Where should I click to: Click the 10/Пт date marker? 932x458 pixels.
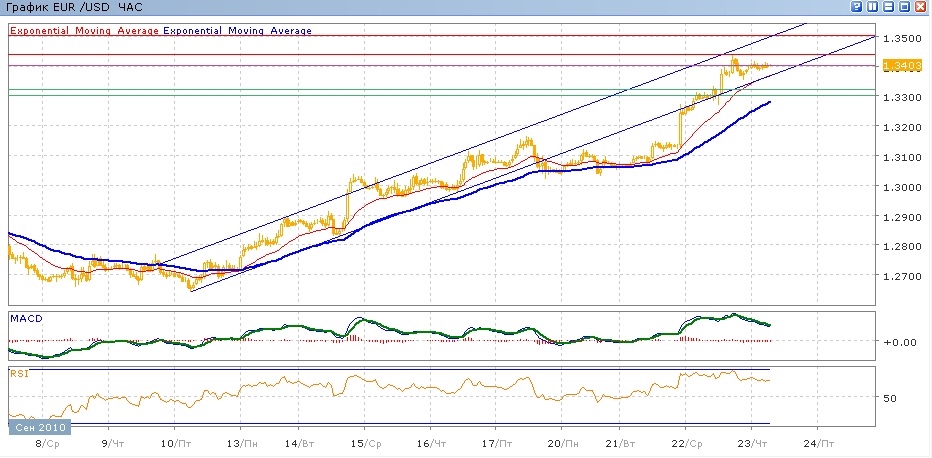[x=174, y=442]
